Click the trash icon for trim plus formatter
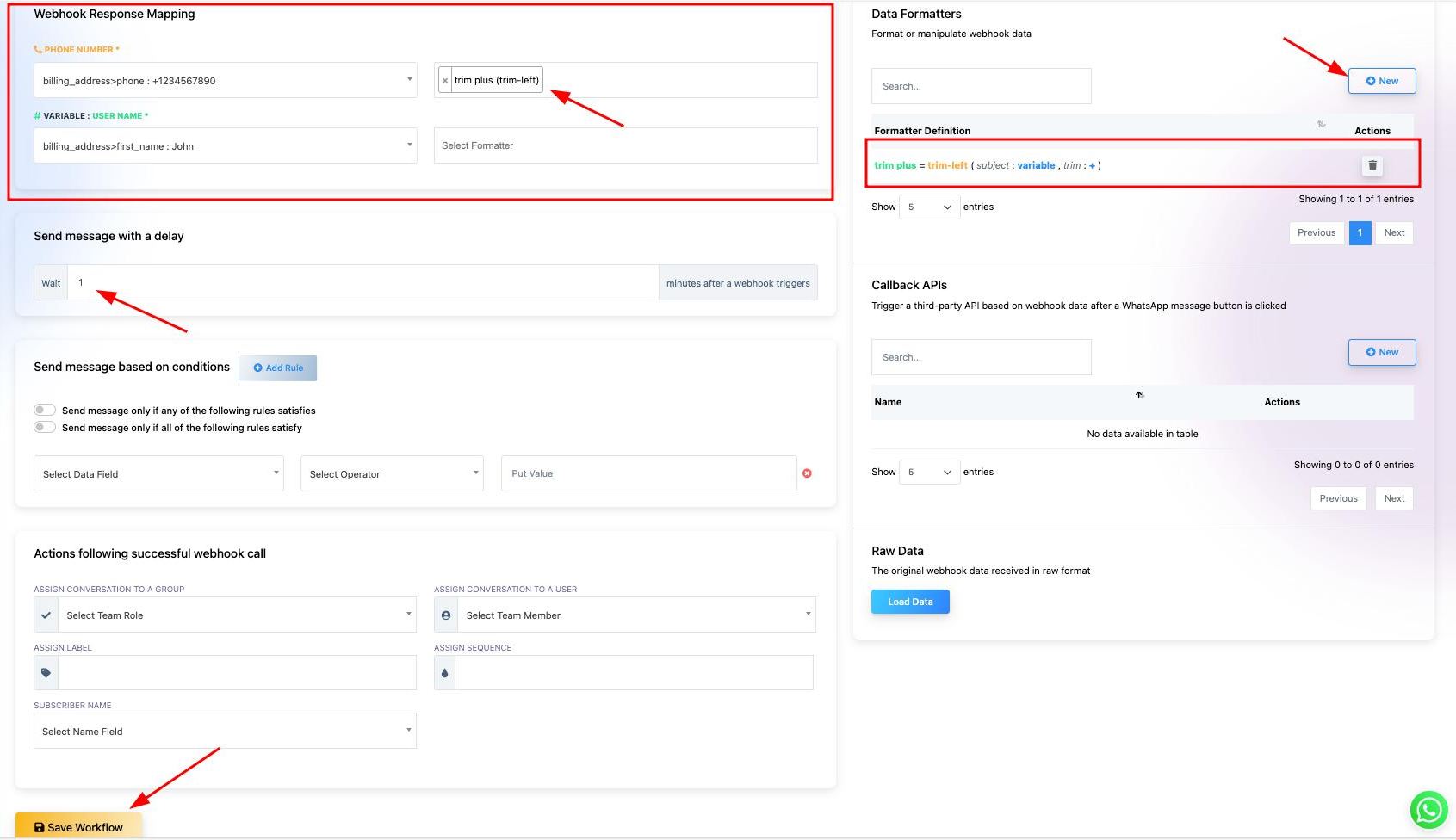 (1372, 165)
